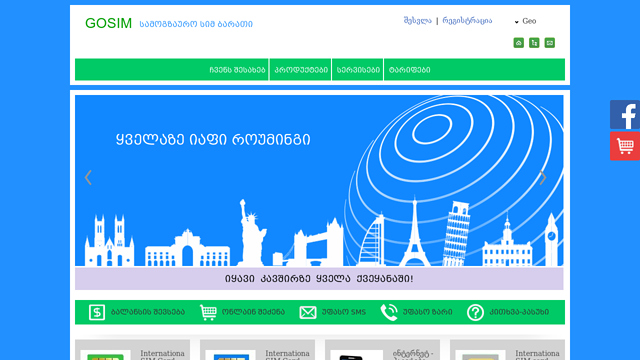Open the ტარიფები menu item

pyautogui.click(x=409, y=70)
